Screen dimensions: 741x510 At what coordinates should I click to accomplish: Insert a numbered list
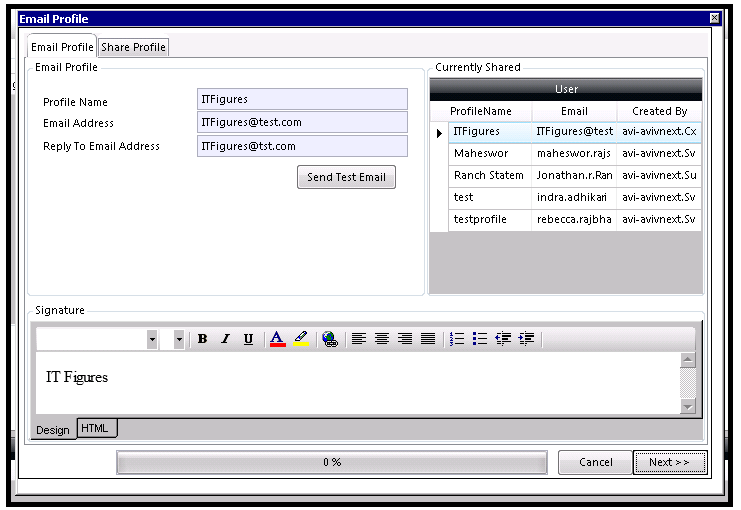point(457,339)
